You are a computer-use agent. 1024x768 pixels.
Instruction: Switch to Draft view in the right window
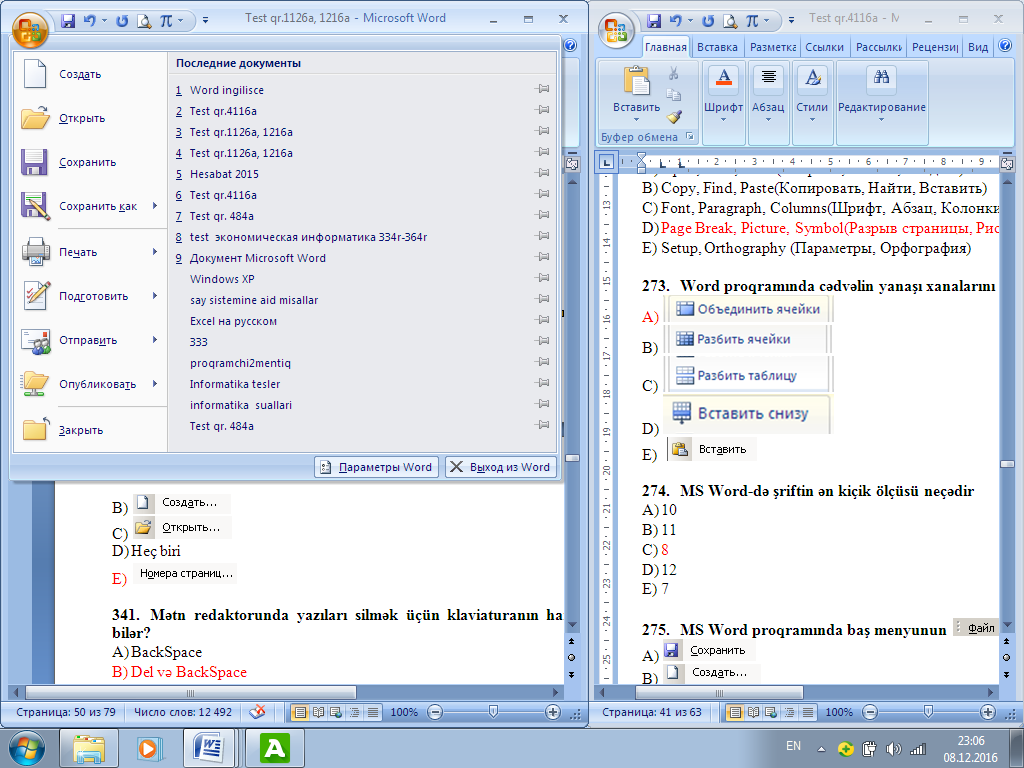808,712
